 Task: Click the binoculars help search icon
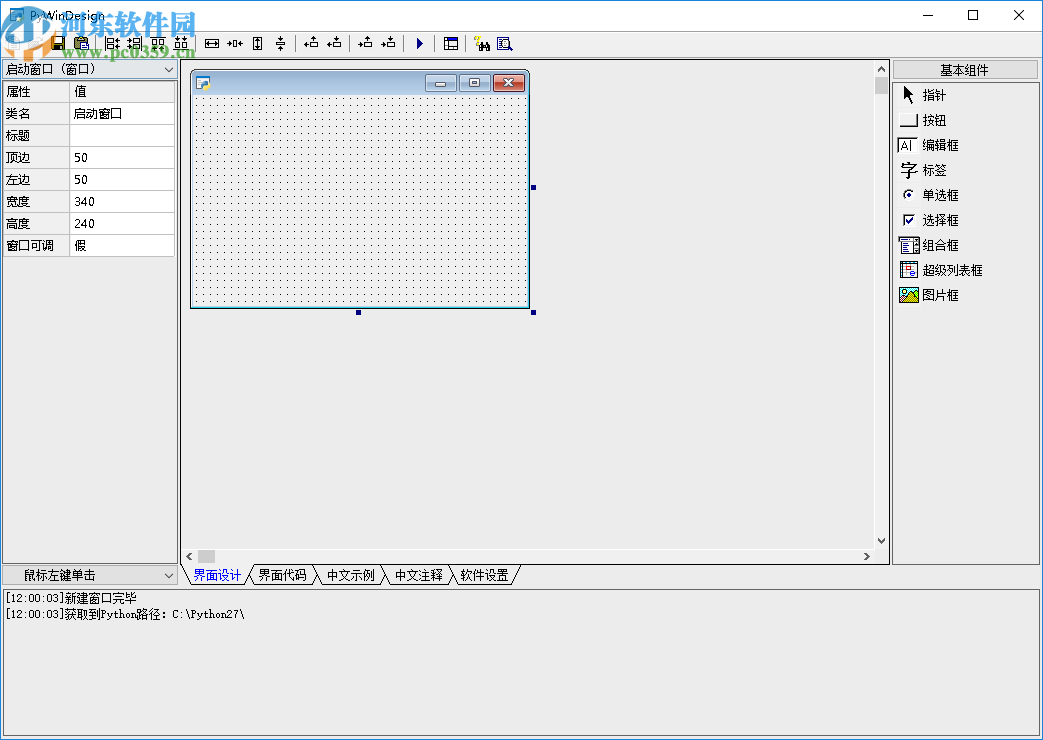pos(482,43)
